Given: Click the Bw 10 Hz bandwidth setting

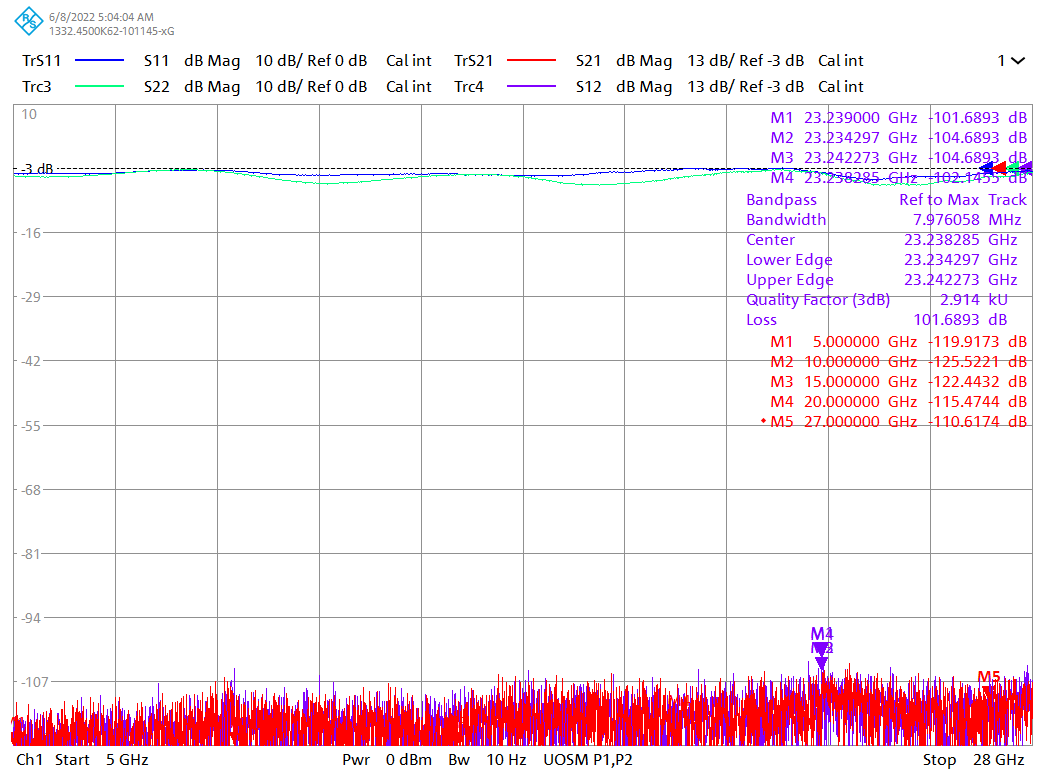Looking at the screenshot, I should (488, 760).
